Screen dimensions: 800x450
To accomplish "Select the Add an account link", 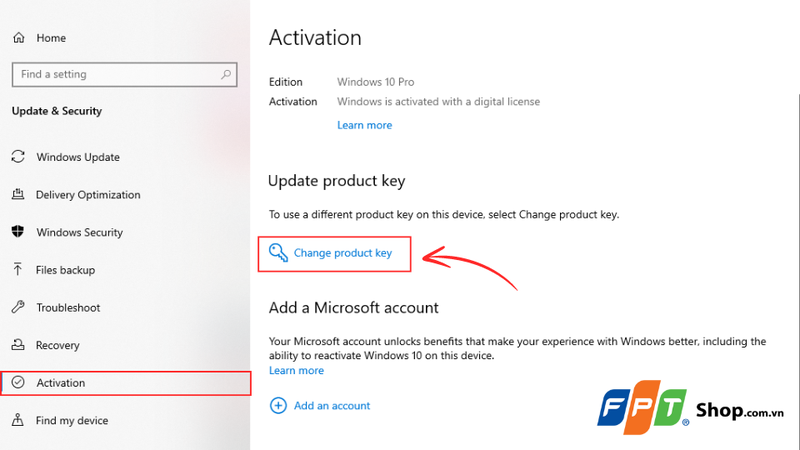I will [332, 406].
